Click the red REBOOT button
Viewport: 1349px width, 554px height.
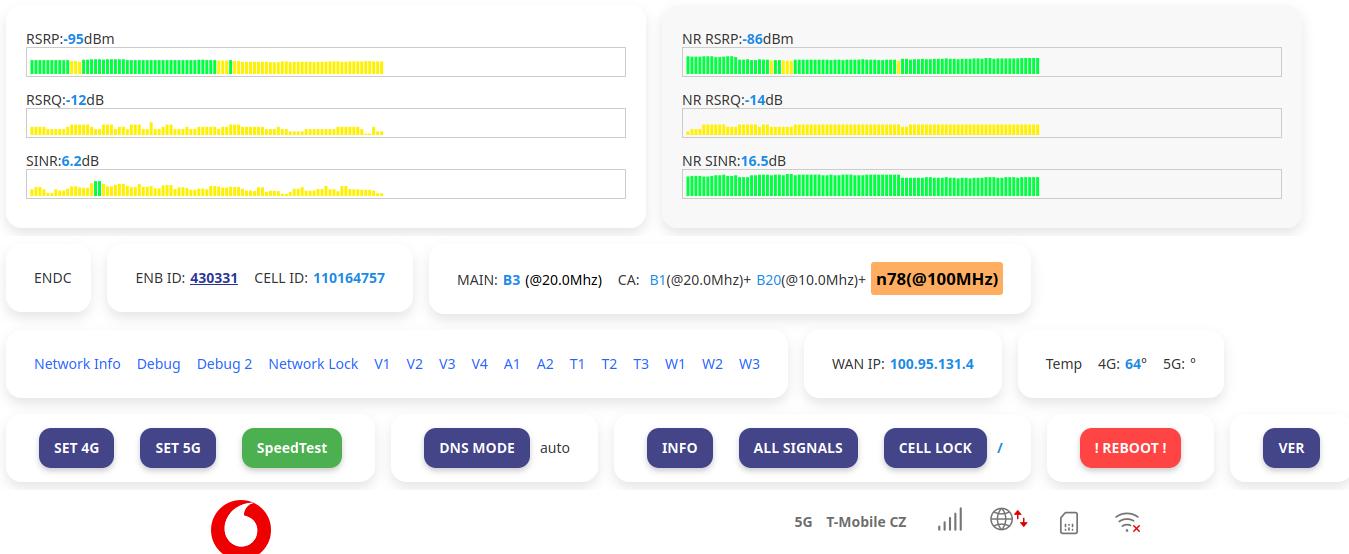(1130, 448)
